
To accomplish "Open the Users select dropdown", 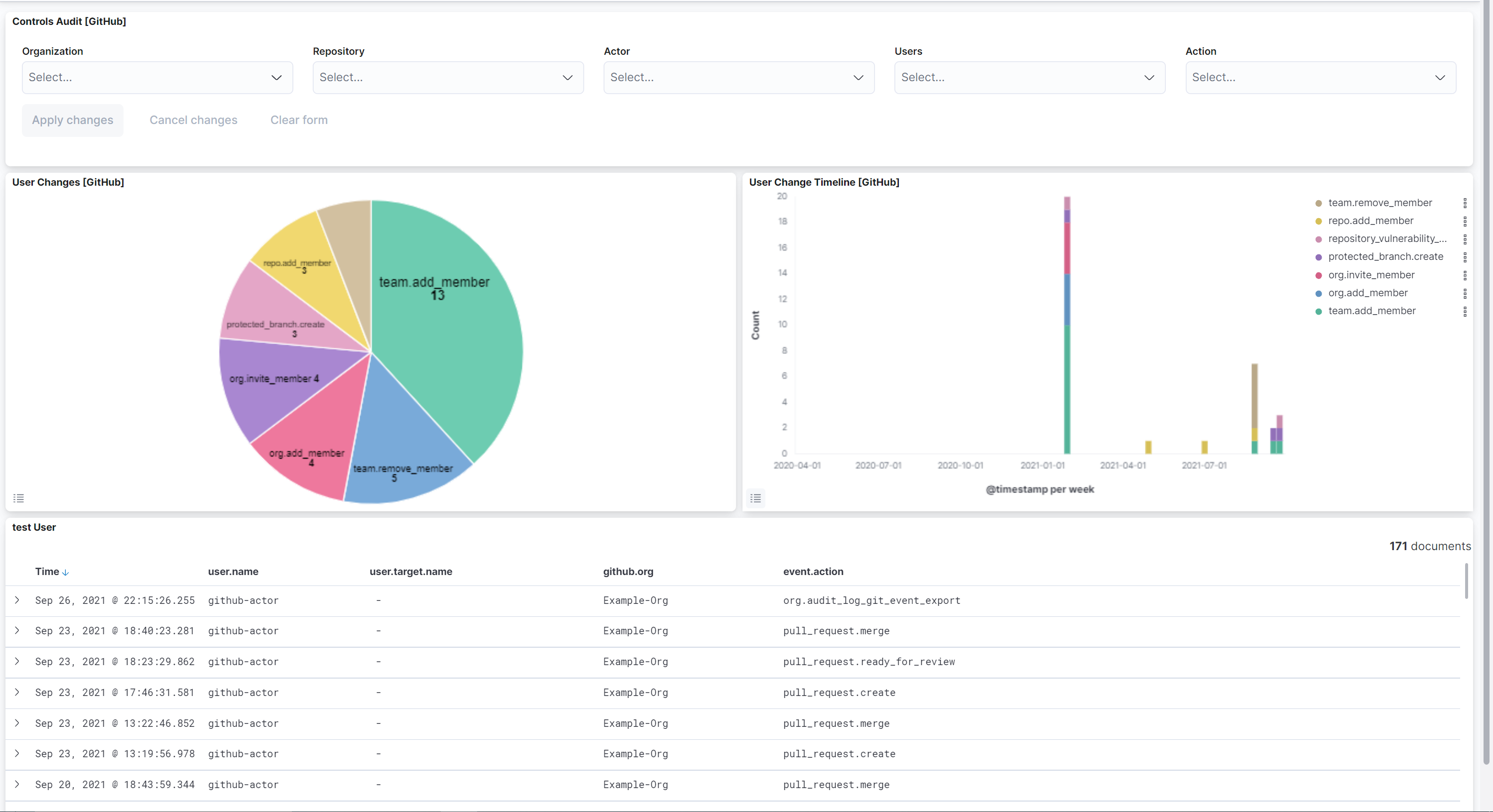I will click(x=1030, y=78).
